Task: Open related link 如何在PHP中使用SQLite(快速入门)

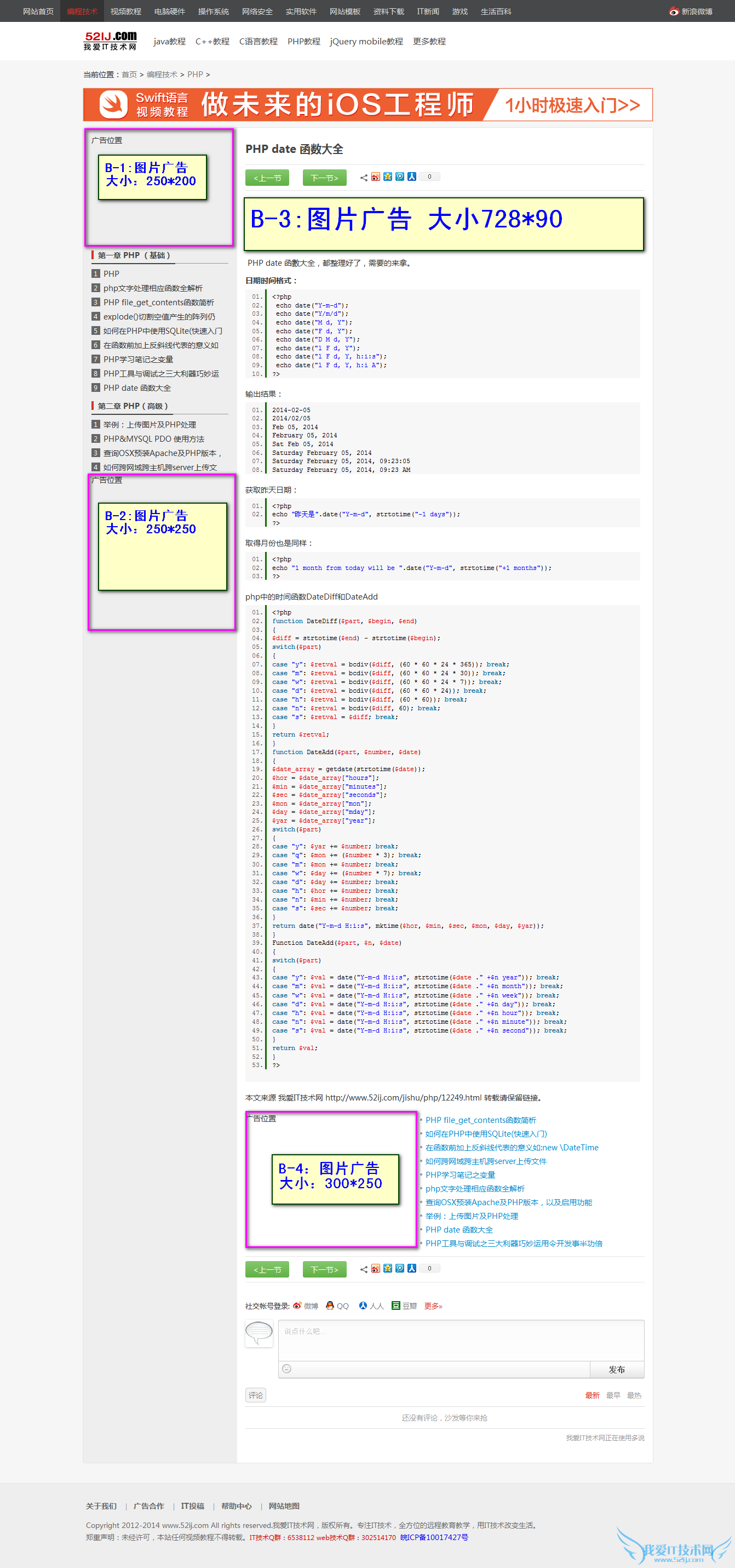Action: click(486, 1134)
